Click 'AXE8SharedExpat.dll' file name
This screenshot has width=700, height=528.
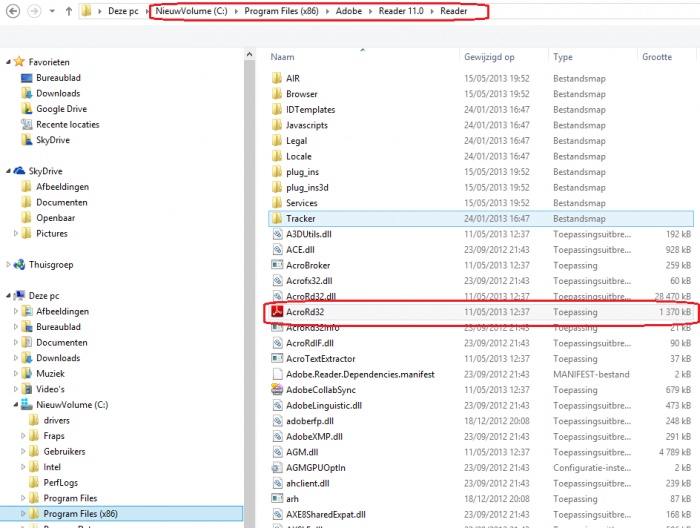(325, 514)
